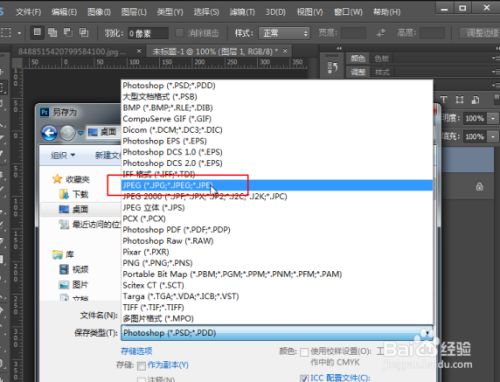
Task: Open the 帮助(H) menu
Action: pyautogui.click(x=387, y=12)
